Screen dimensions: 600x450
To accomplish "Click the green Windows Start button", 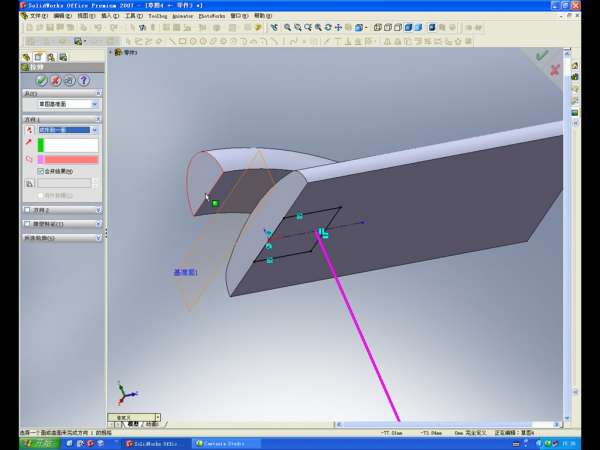I will click(40, 443).
